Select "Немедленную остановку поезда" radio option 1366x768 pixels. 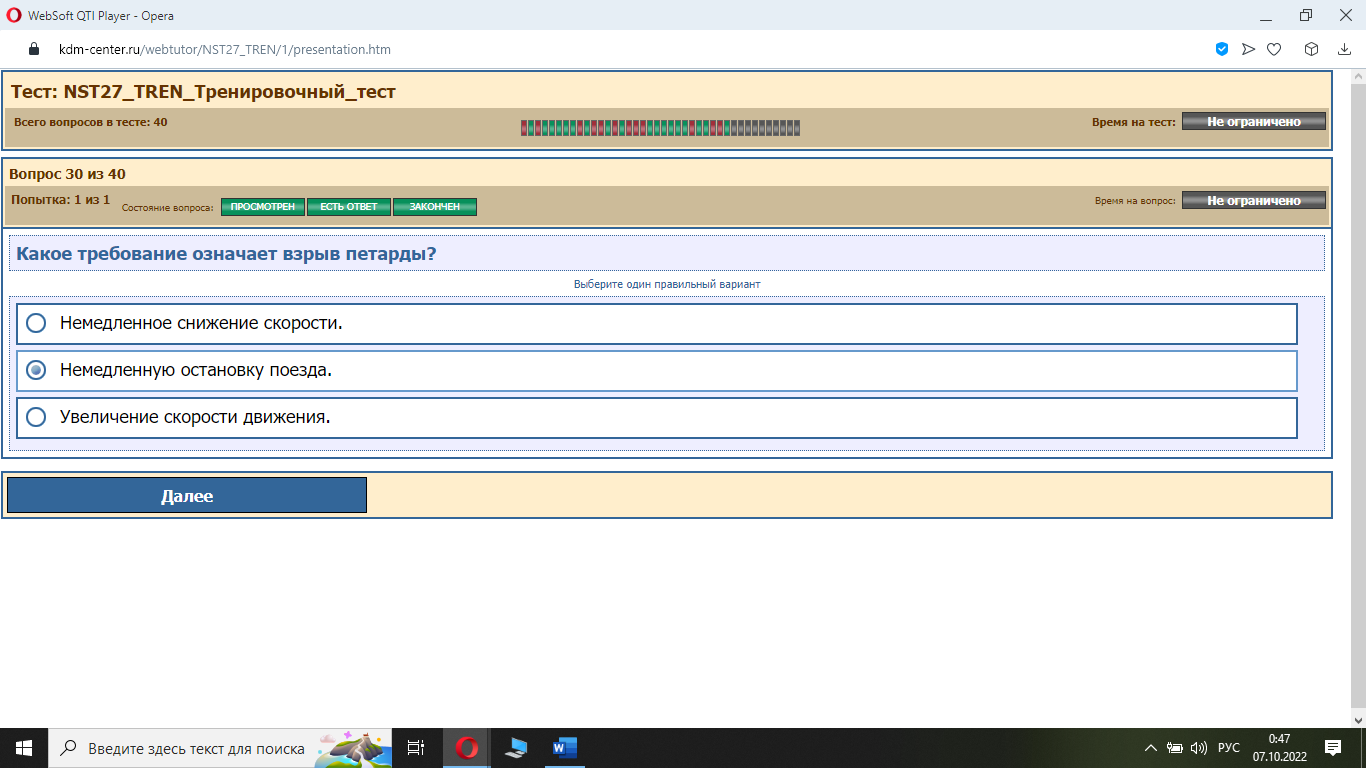coord(36,370)
